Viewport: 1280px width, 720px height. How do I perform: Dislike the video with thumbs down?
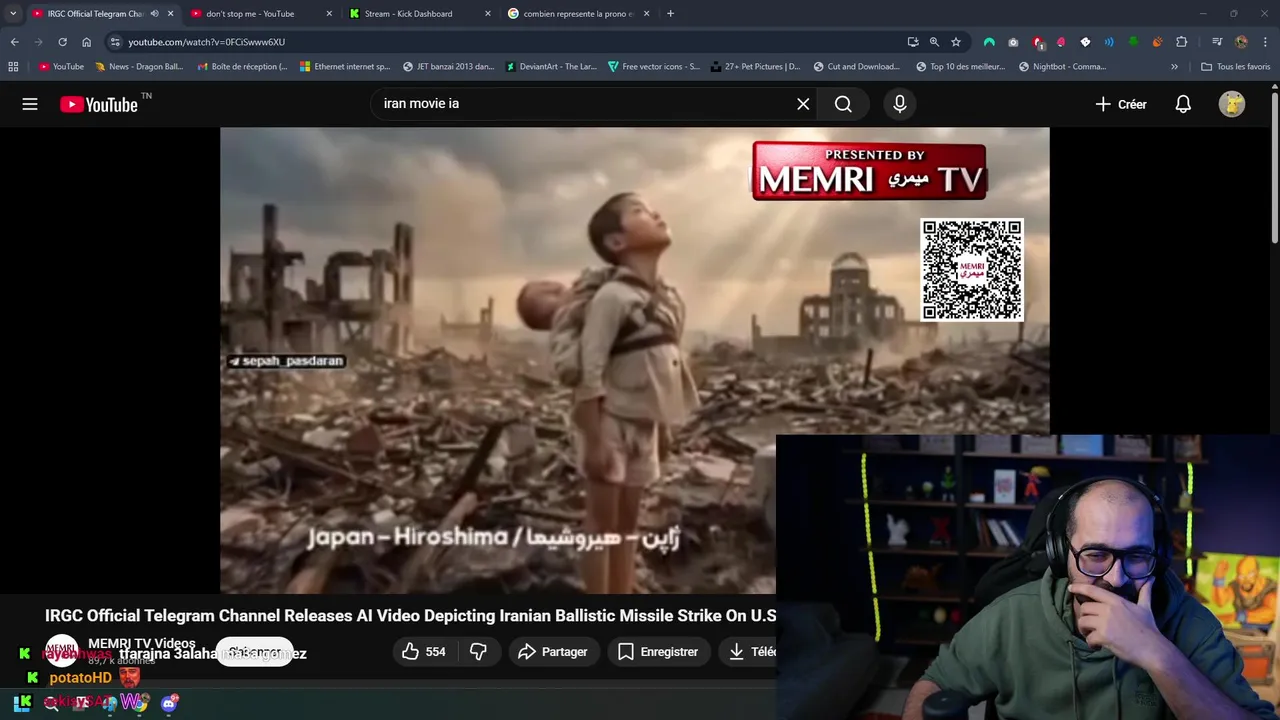[478, 652]
